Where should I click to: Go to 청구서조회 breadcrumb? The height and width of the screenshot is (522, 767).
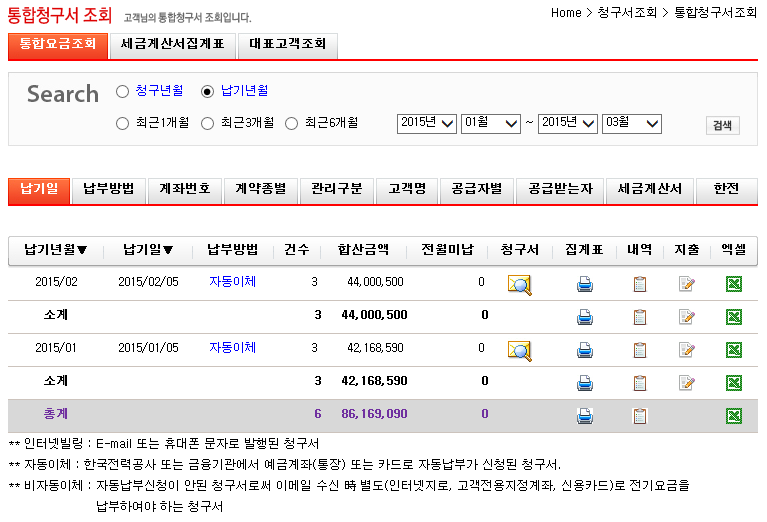(x=627, y=13)
